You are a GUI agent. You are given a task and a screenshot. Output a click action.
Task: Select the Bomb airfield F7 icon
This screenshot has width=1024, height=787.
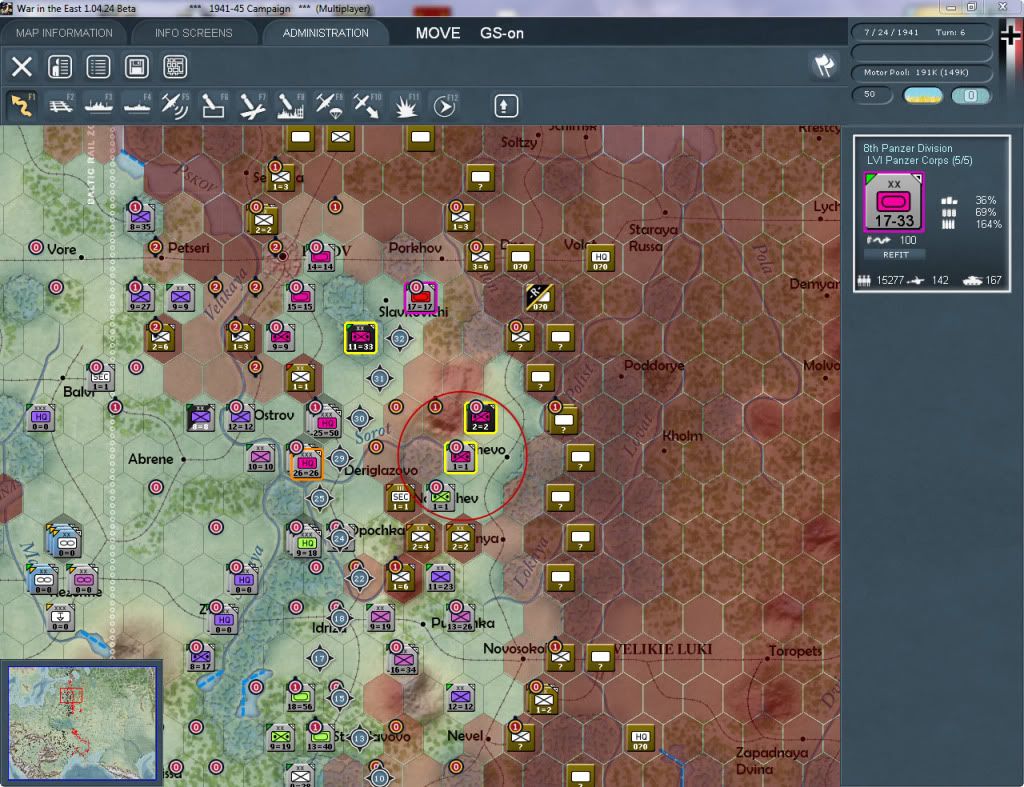coord(252,106)
